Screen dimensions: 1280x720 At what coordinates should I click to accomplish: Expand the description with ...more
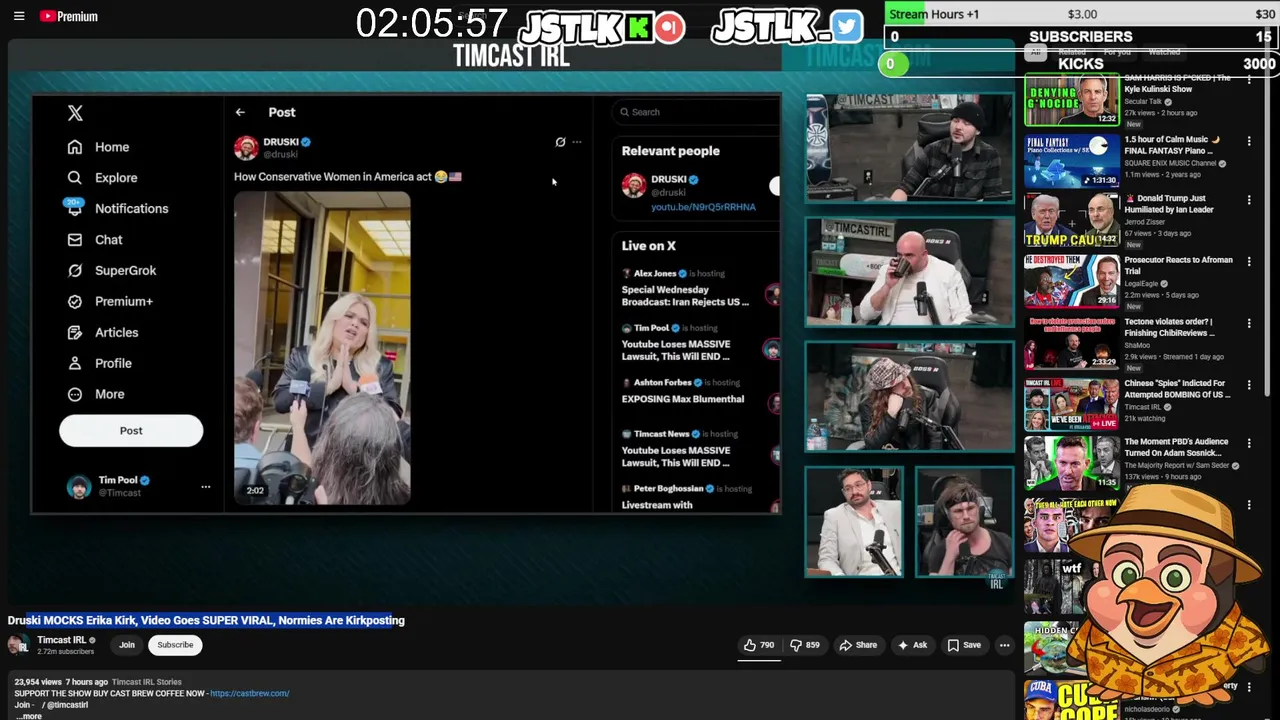[29, 716]
